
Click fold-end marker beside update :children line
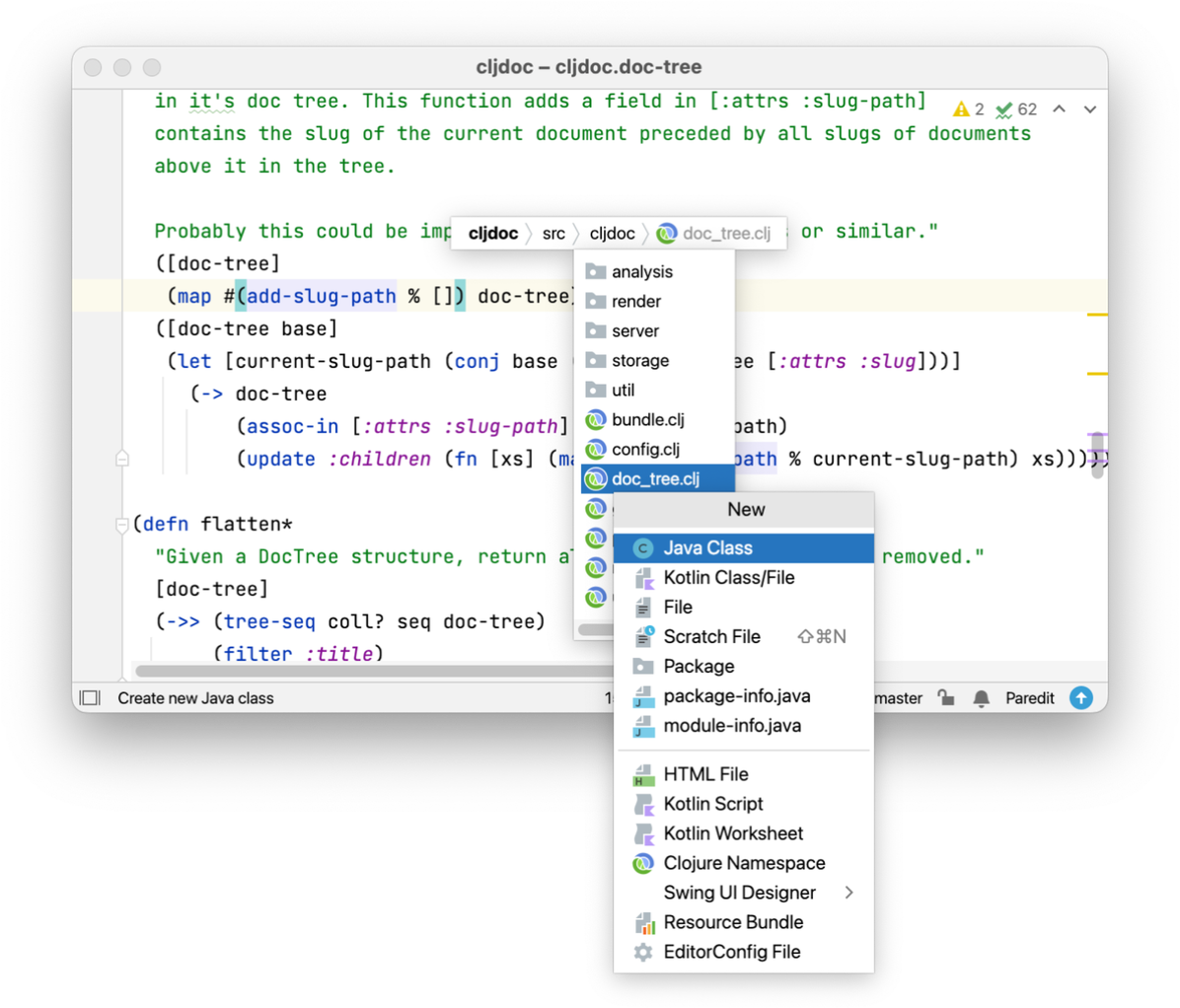click(122, 458)
